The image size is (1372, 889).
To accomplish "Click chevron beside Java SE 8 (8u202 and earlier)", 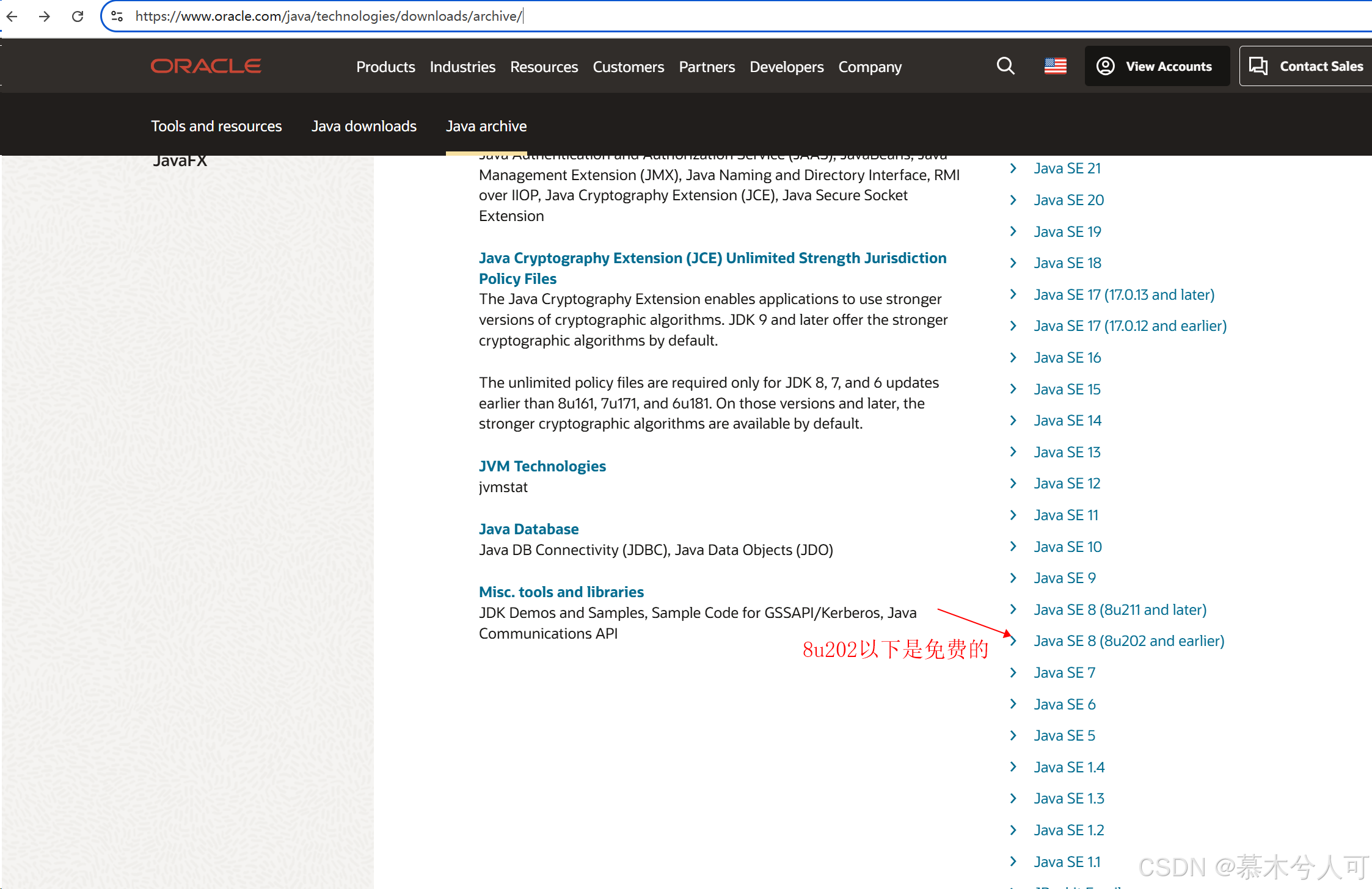I will pos(1013,640).
